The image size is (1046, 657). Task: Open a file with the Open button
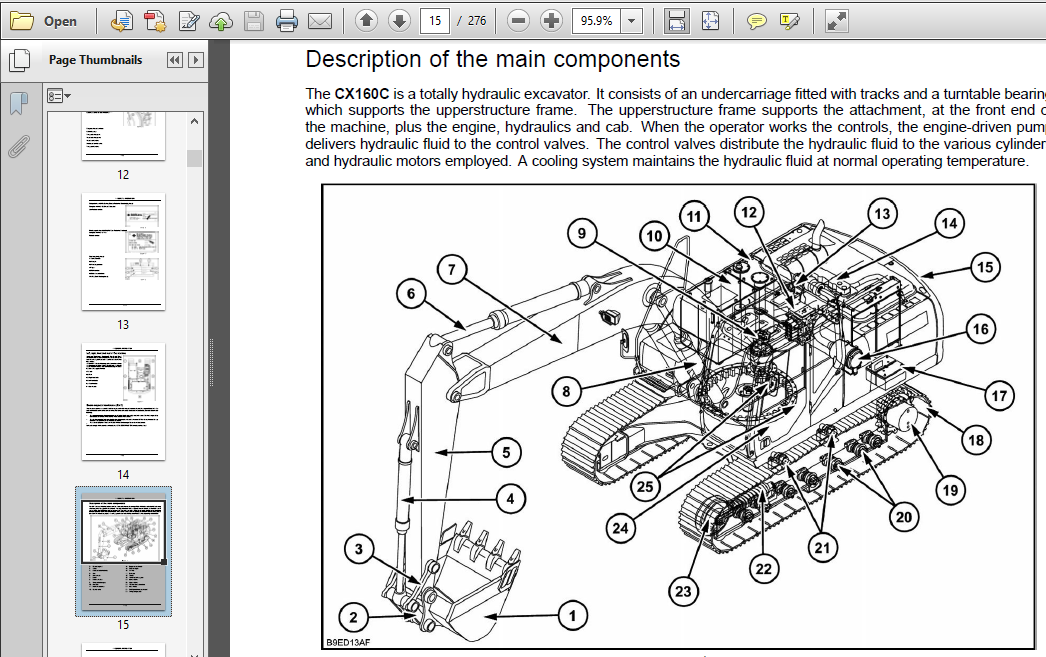tap(43, 21)
